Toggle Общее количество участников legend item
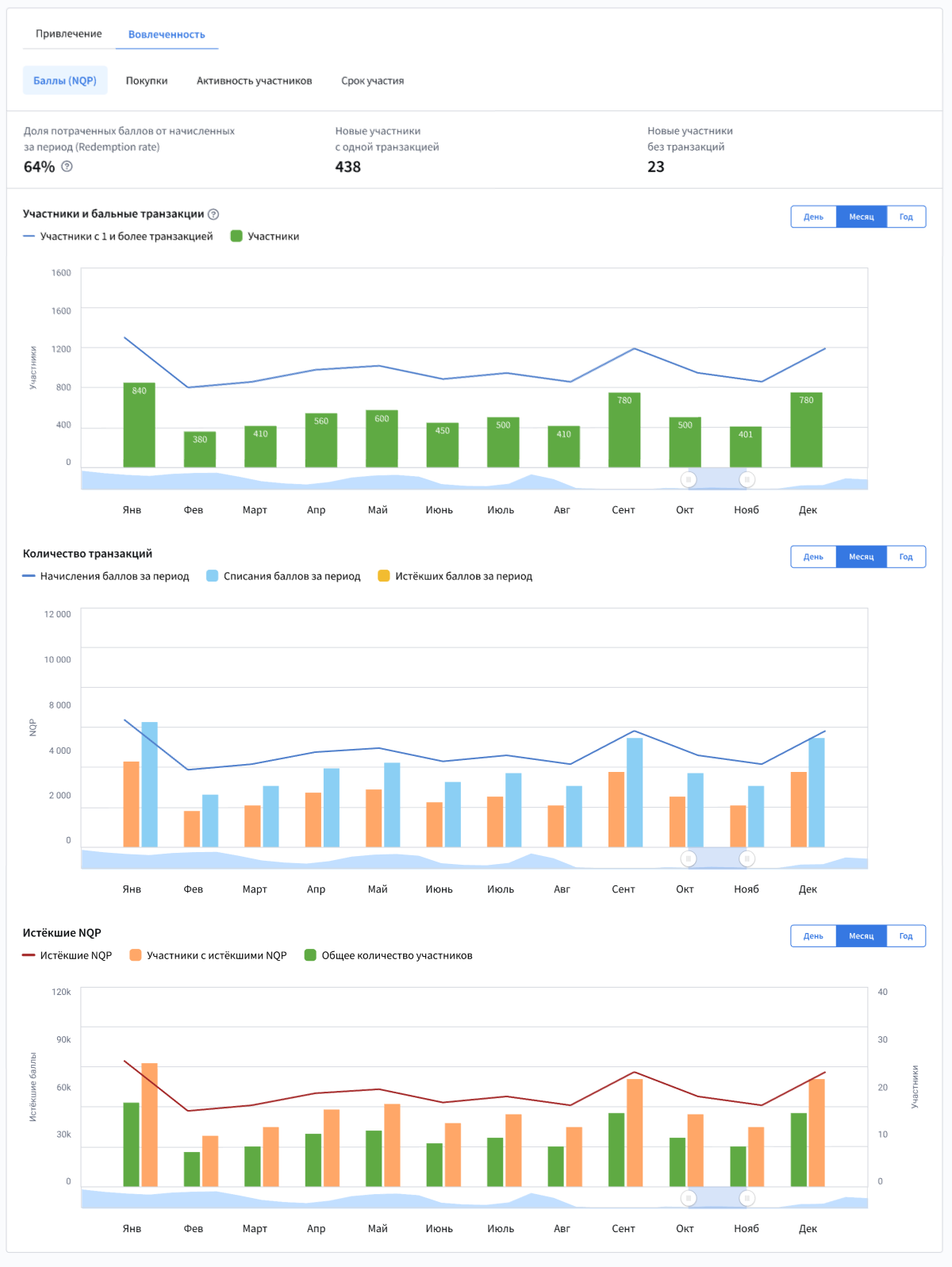This screenshot has width=952, height=1267. 388,955
